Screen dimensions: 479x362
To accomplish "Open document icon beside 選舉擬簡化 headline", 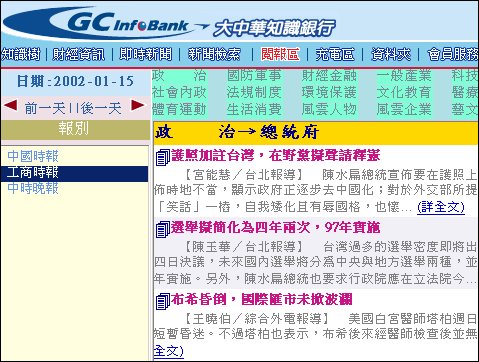I will (163, 229).
